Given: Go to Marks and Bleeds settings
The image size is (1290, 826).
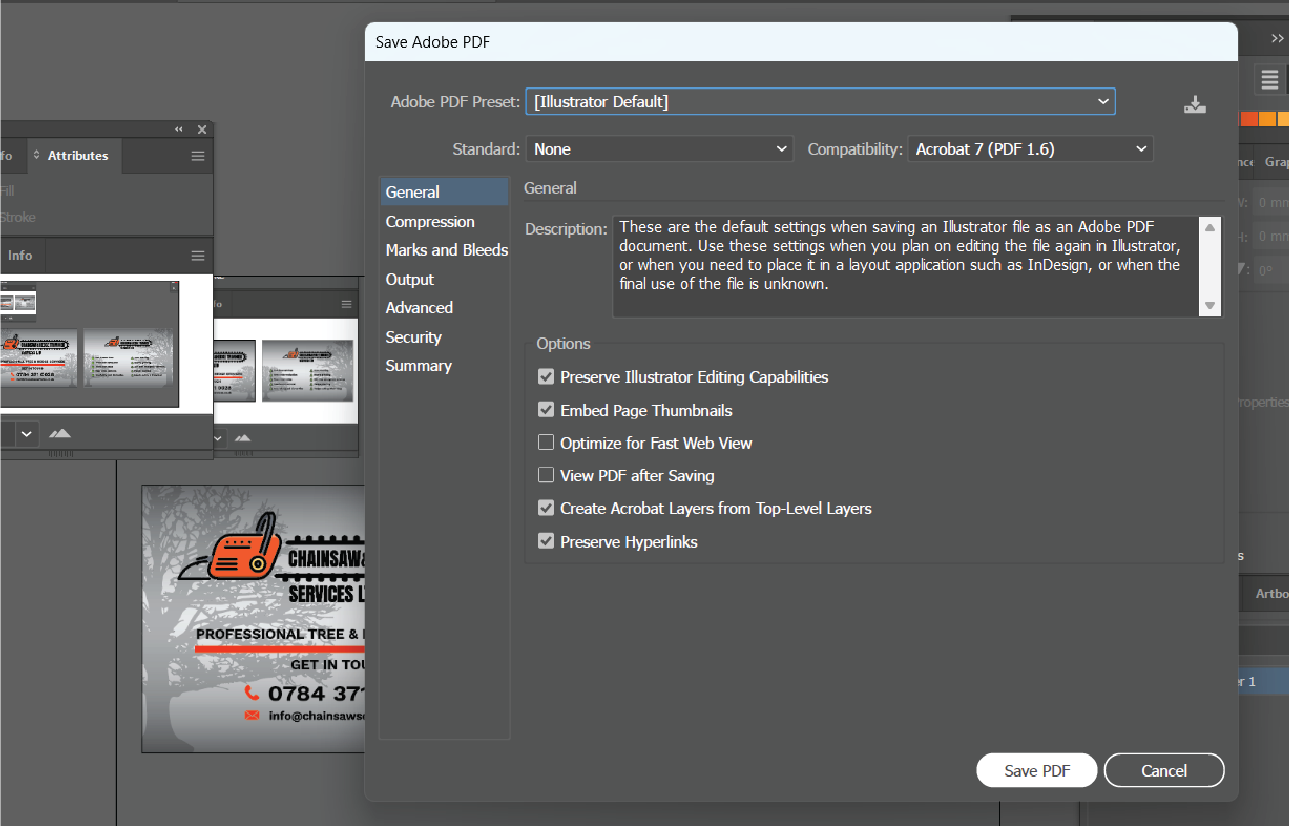Looking at the screenshot, I should tap(446, 250).
